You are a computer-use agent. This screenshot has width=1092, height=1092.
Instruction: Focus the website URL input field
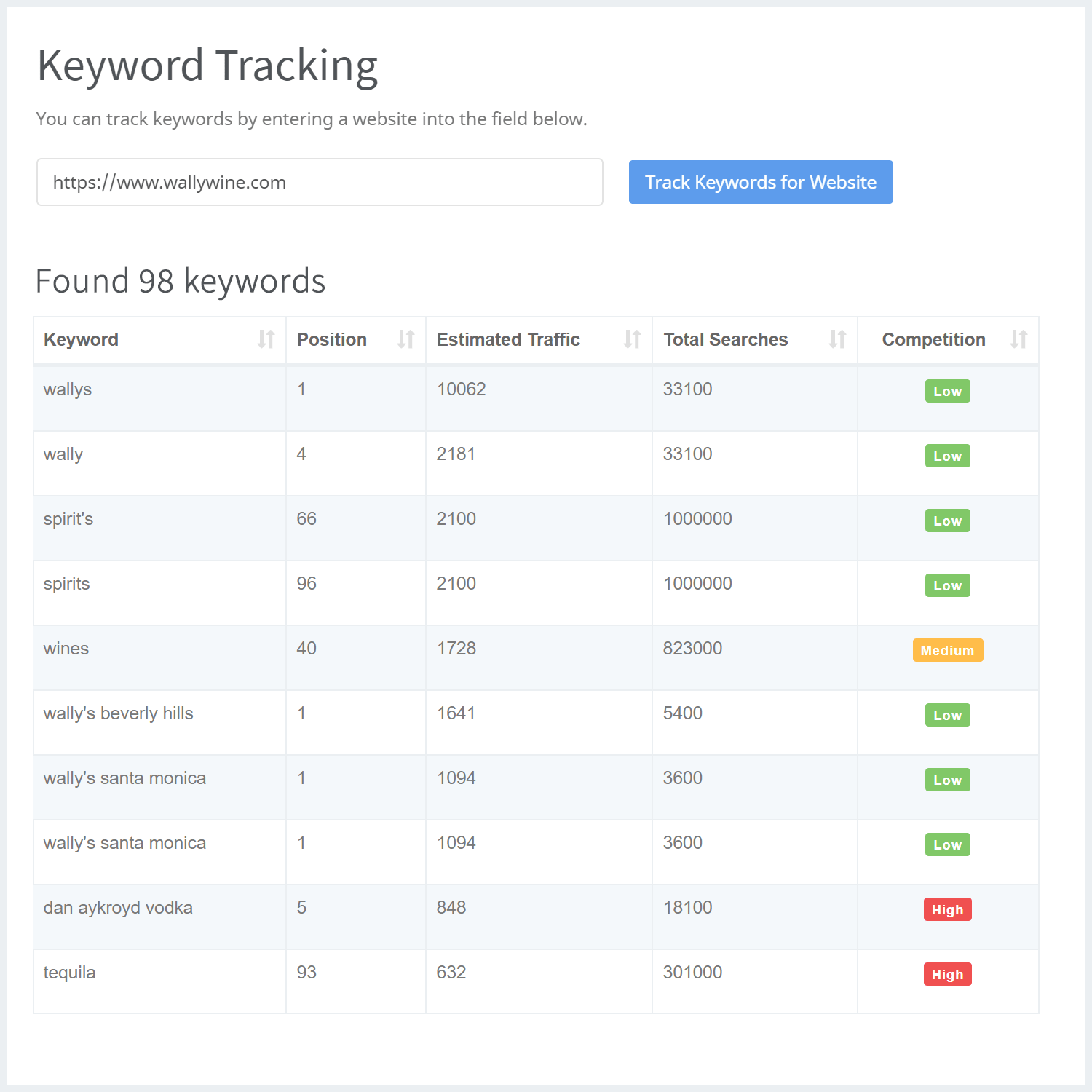320,182
